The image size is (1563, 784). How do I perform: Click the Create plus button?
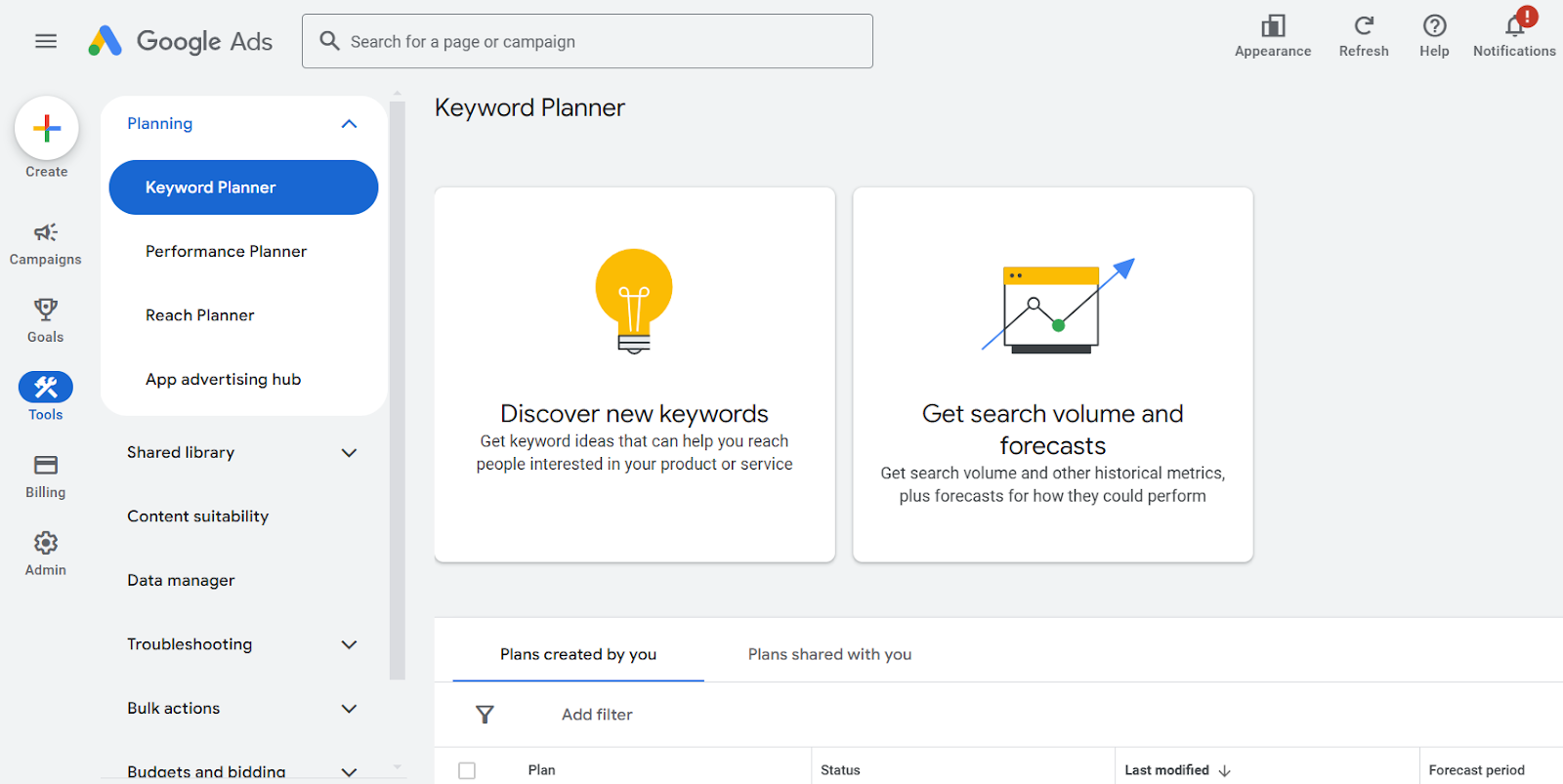47,128
